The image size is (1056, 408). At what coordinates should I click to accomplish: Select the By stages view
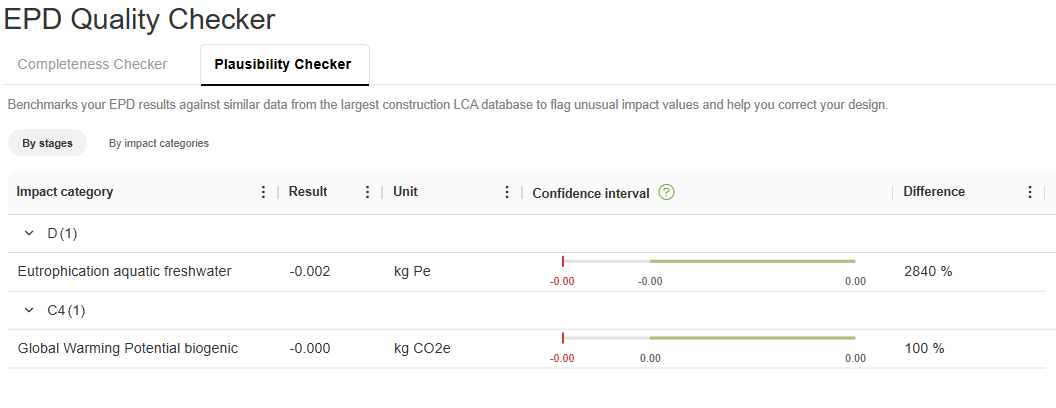coord(47,143)
